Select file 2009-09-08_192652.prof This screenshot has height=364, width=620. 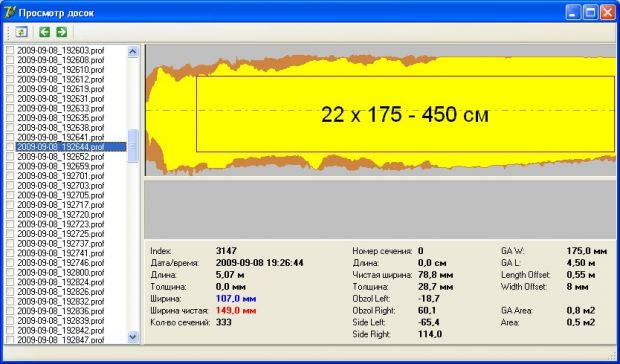(60, 157)
